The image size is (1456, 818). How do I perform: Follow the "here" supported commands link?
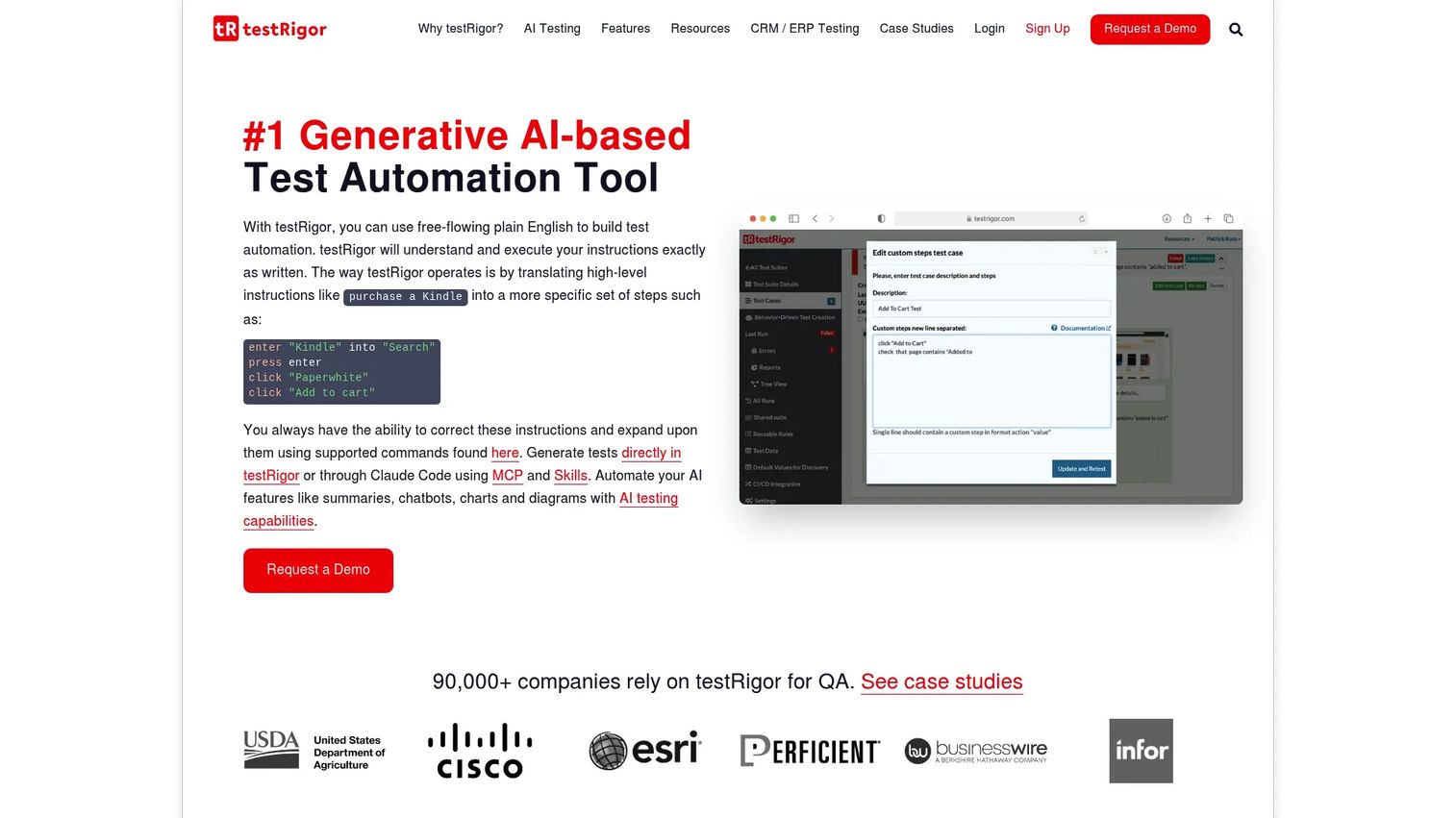505,453
